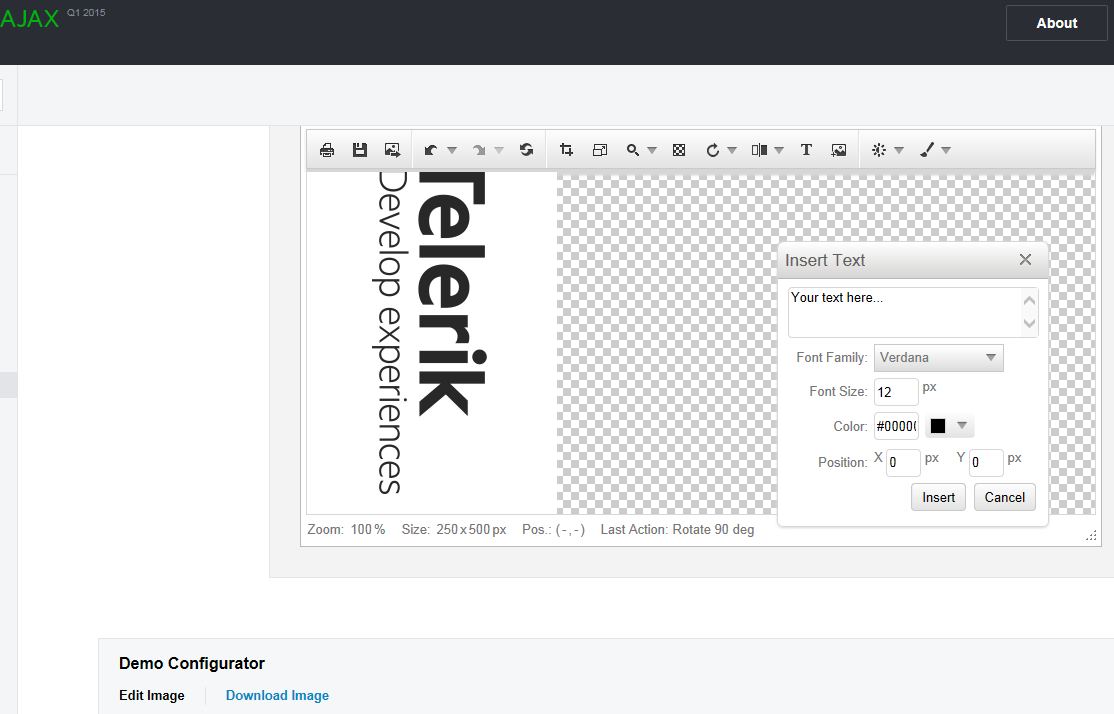Click the Font Size input field
The image size is (1114, 714).
click(896, 392)
